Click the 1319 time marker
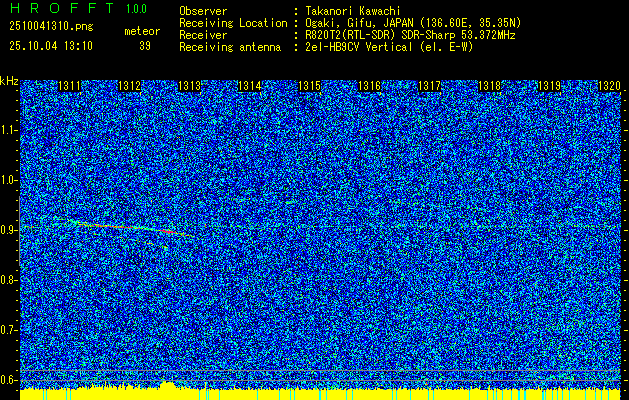This screenshot has width=629, height=400. pos(549,86)
